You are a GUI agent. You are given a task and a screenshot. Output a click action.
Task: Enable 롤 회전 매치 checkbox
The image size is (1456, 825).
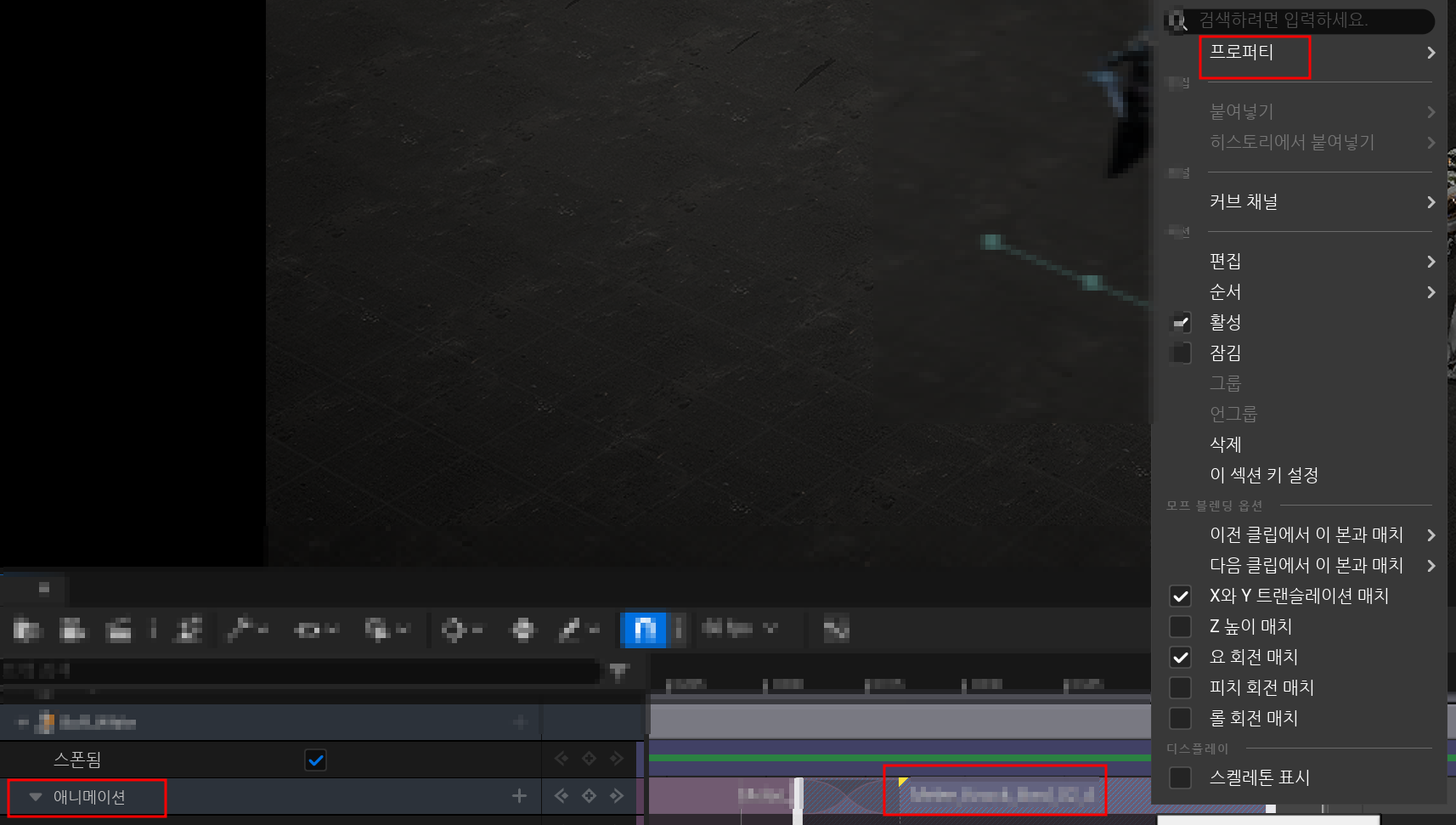point(1181,718)
